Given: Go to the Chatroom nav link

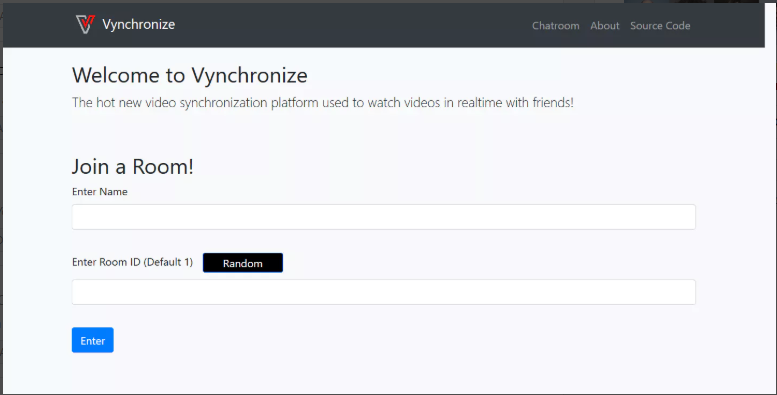Looking at the screenshot, I should click(x=555, y=26).
